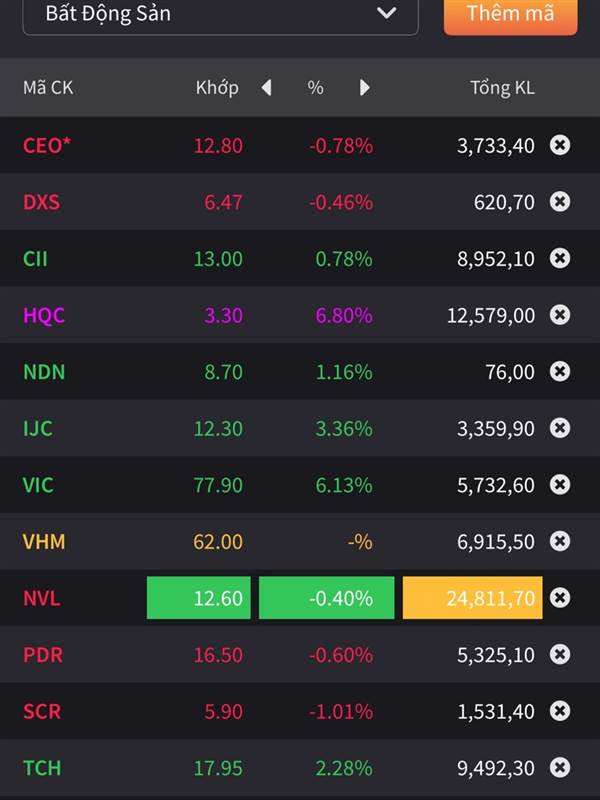Switch column with left arrow beside %

pos(266,88)
